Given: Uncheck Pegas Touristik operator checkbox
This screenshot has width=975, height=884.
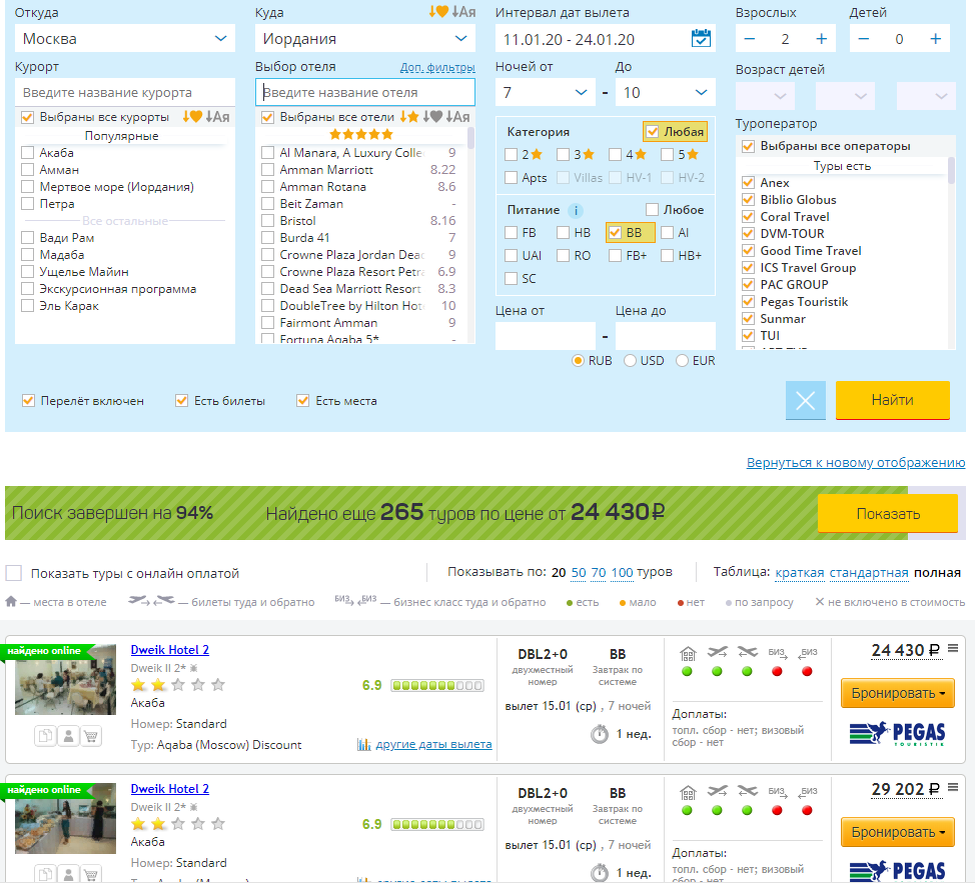Looking at the screenshot, I should tap(748, 302).
